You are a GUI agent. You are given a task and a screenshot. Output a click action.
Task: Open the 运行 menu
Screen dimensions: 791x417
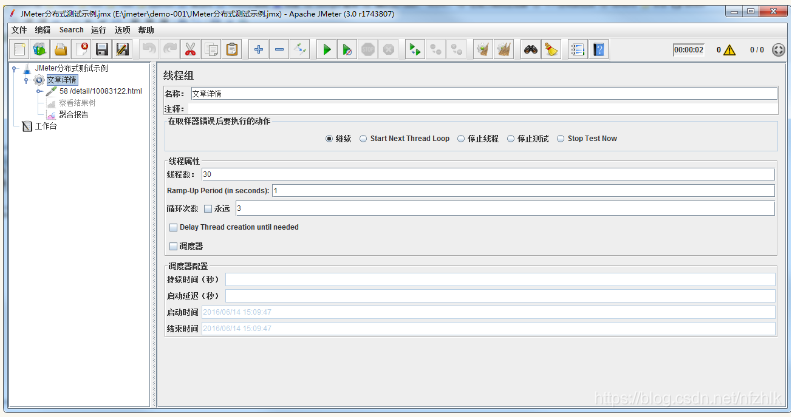[98, 30]
